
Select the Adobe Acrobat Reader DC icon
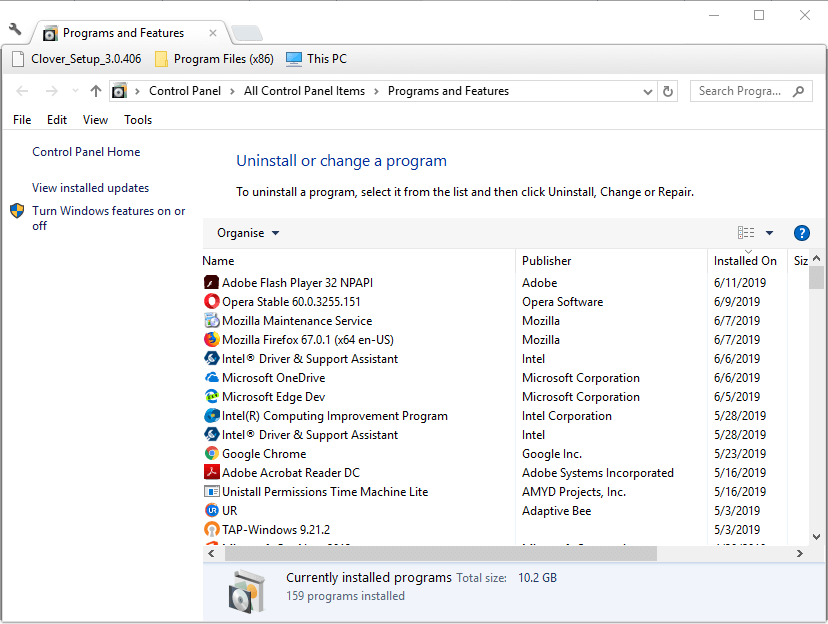pyautogui.click(x=211, y=472)
